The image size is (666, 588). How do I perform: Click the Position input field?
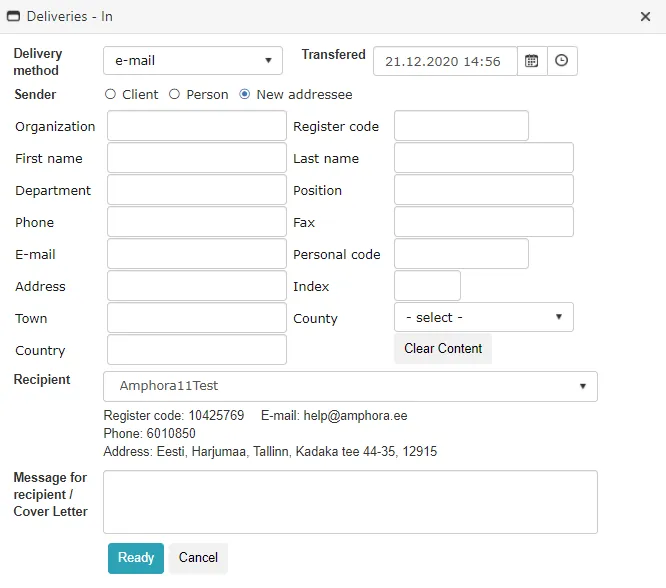point(484,189)
